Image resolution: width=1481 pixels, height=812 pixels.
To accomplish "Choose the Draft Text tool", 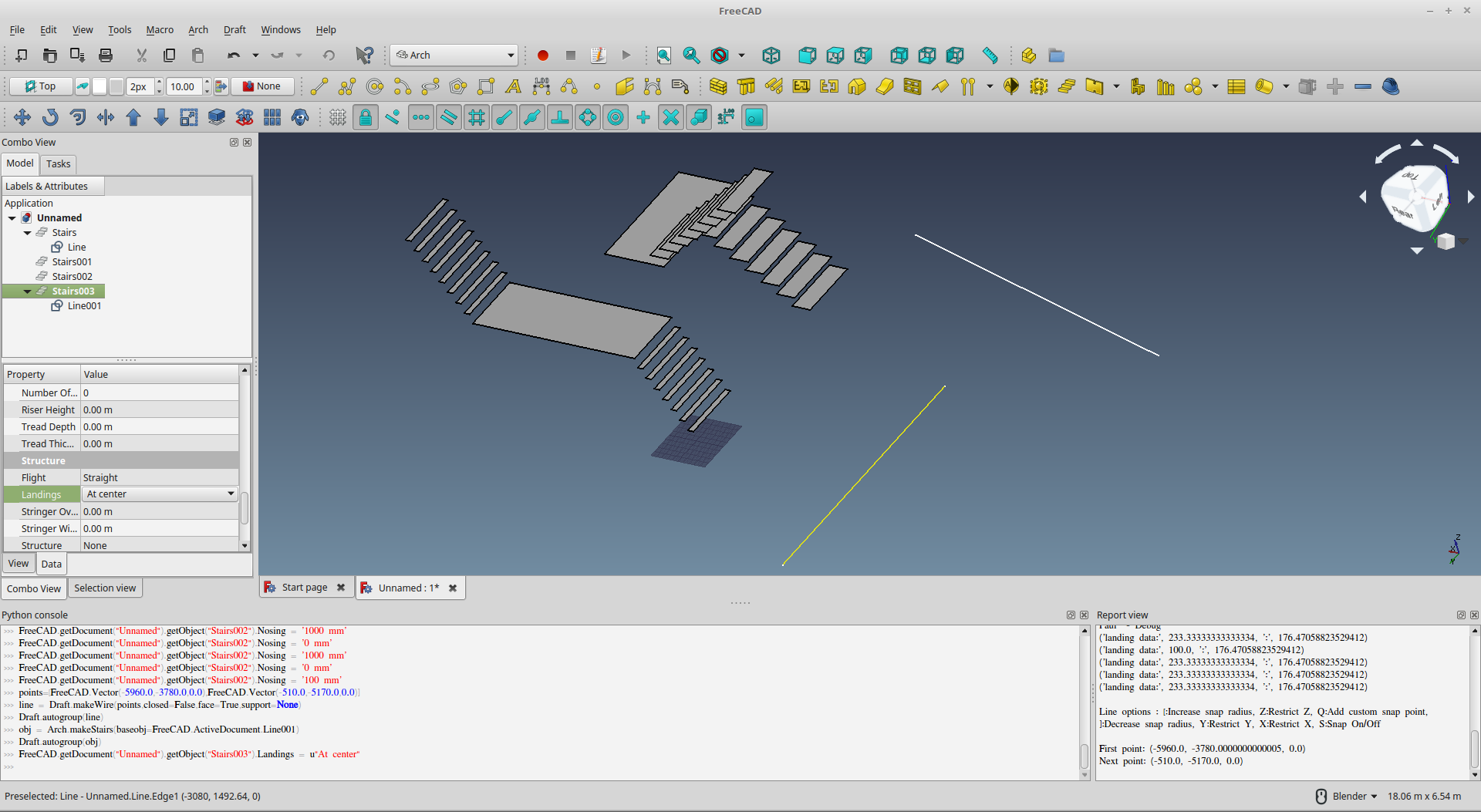I will [513, 86].
